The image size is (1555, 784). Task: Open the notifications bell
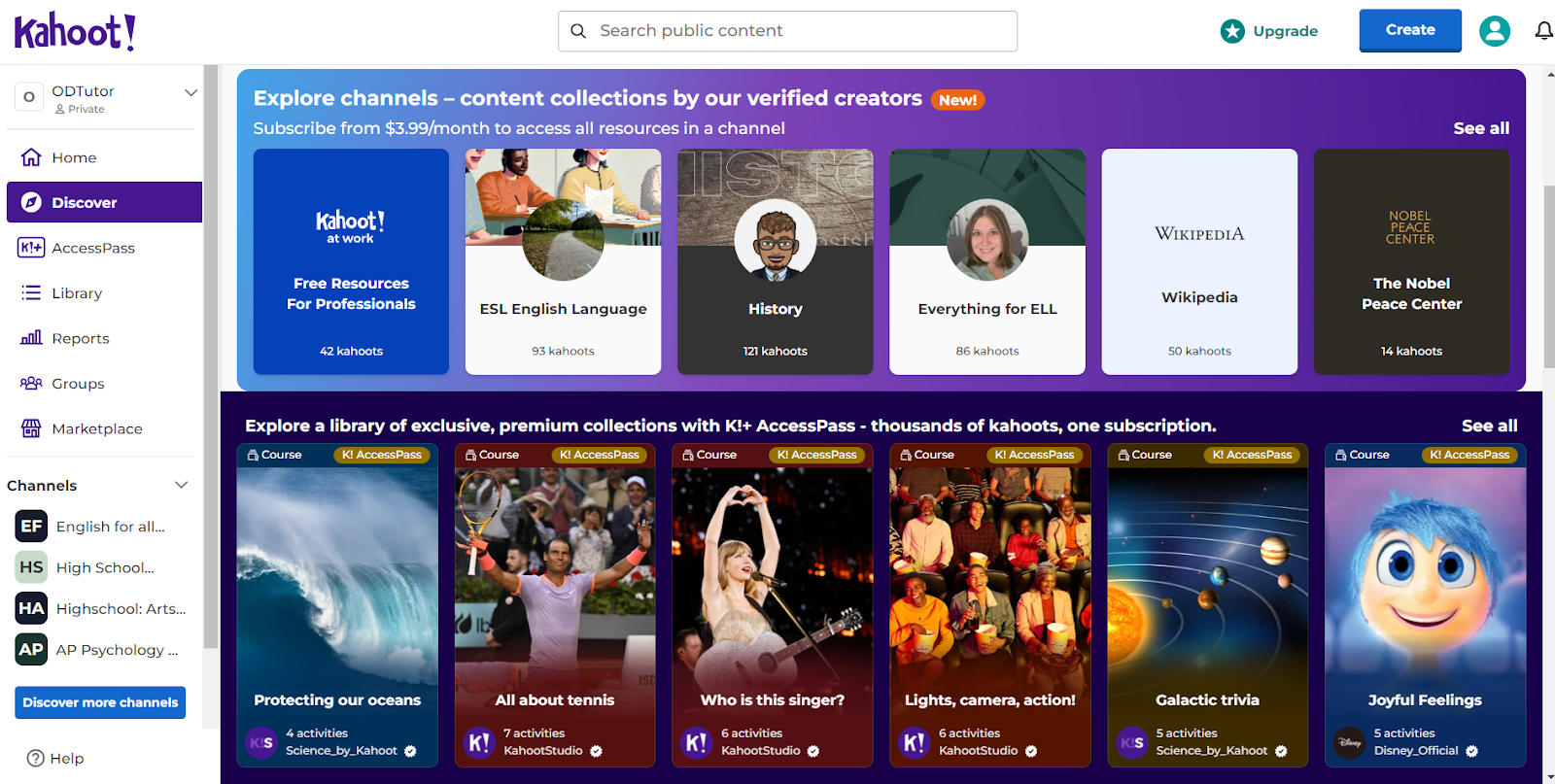[x=1543, y=31]
